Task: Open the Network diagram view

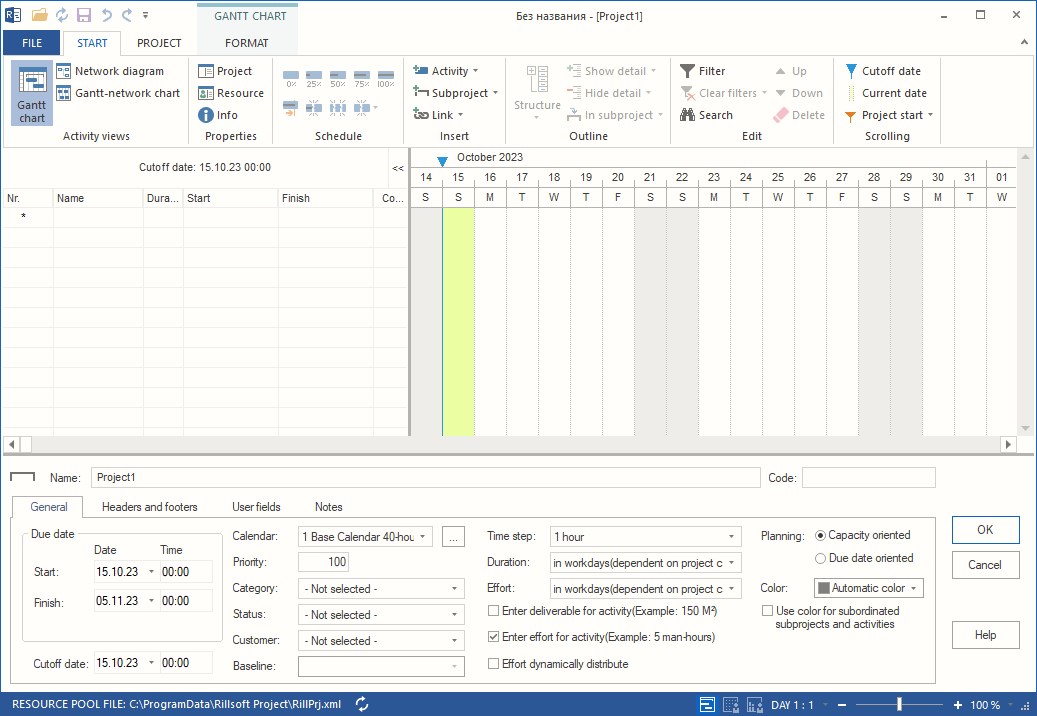Action: click(x=120, y=71)
